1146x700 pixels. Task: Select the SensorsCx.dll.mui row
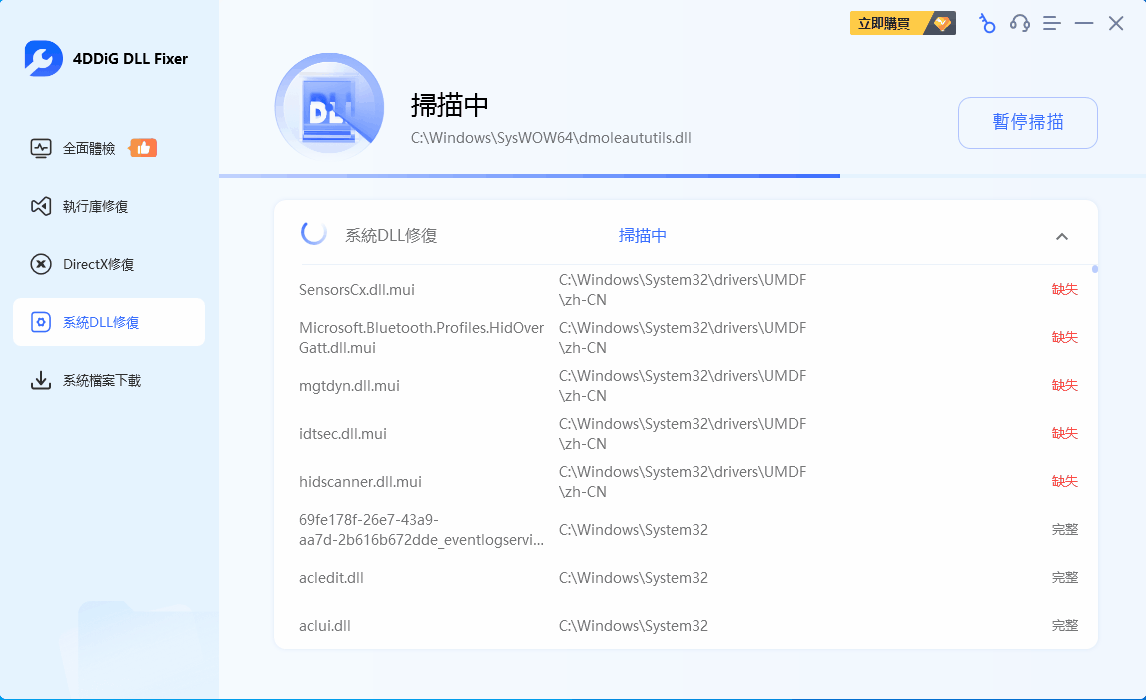click(x=688, y=289)
